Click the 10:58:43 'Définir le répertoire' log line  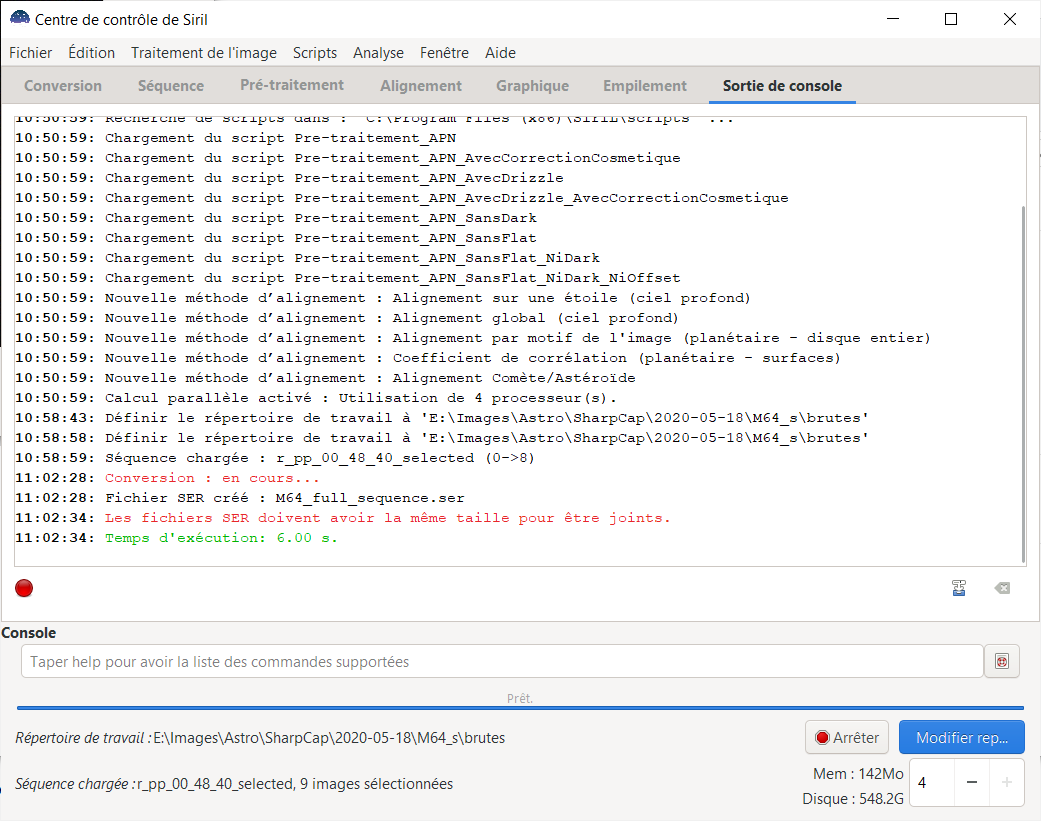pos(441,418)
